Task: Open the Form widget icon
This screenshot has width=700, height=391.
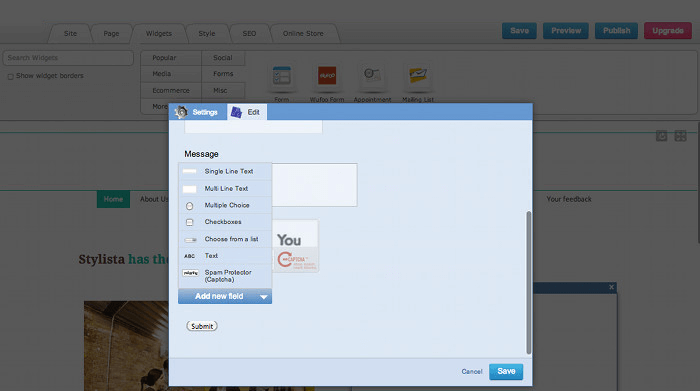Action: [282, 76]
